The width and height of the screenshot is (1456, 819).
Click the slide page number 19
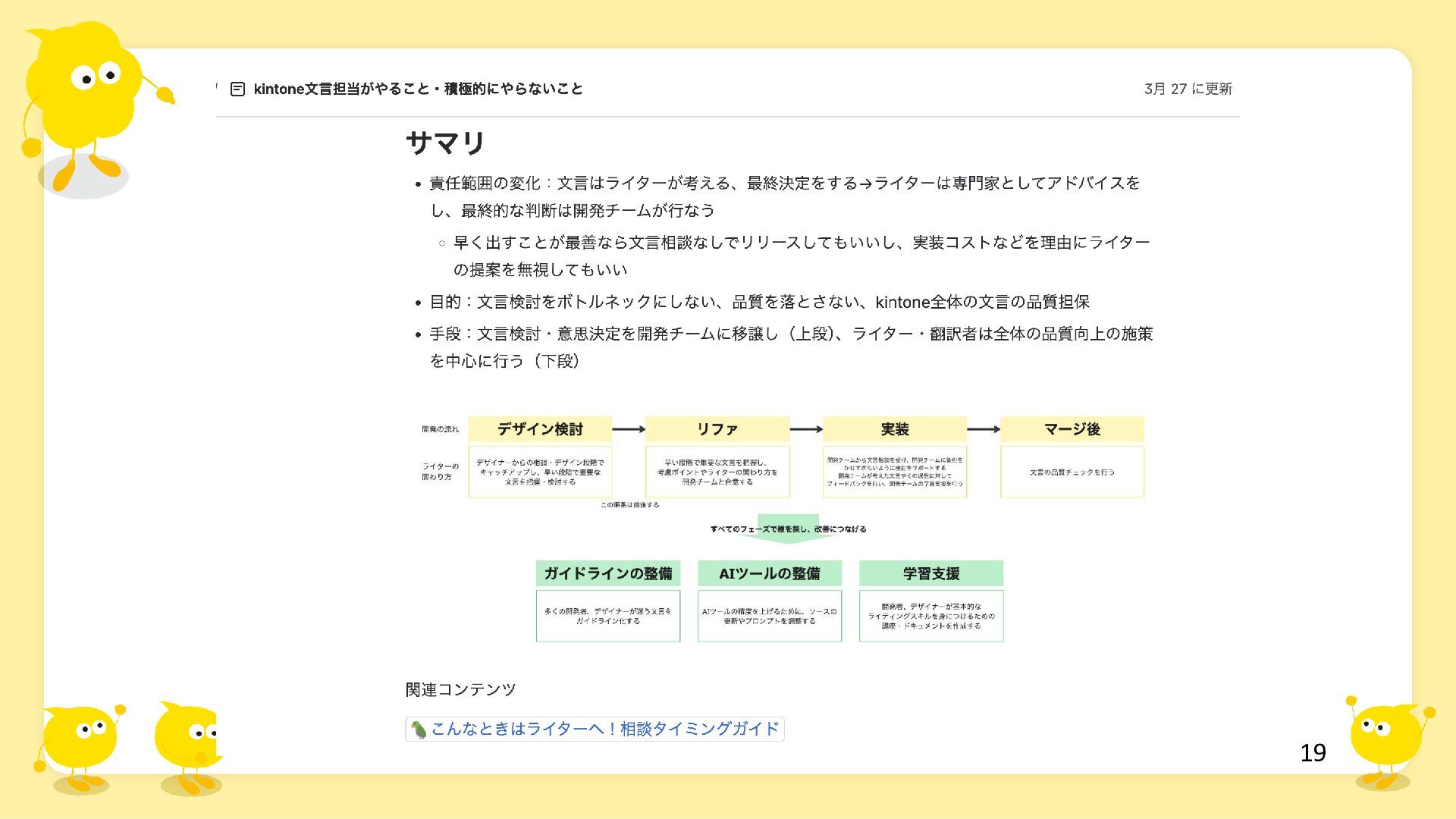click(1313, 753)
